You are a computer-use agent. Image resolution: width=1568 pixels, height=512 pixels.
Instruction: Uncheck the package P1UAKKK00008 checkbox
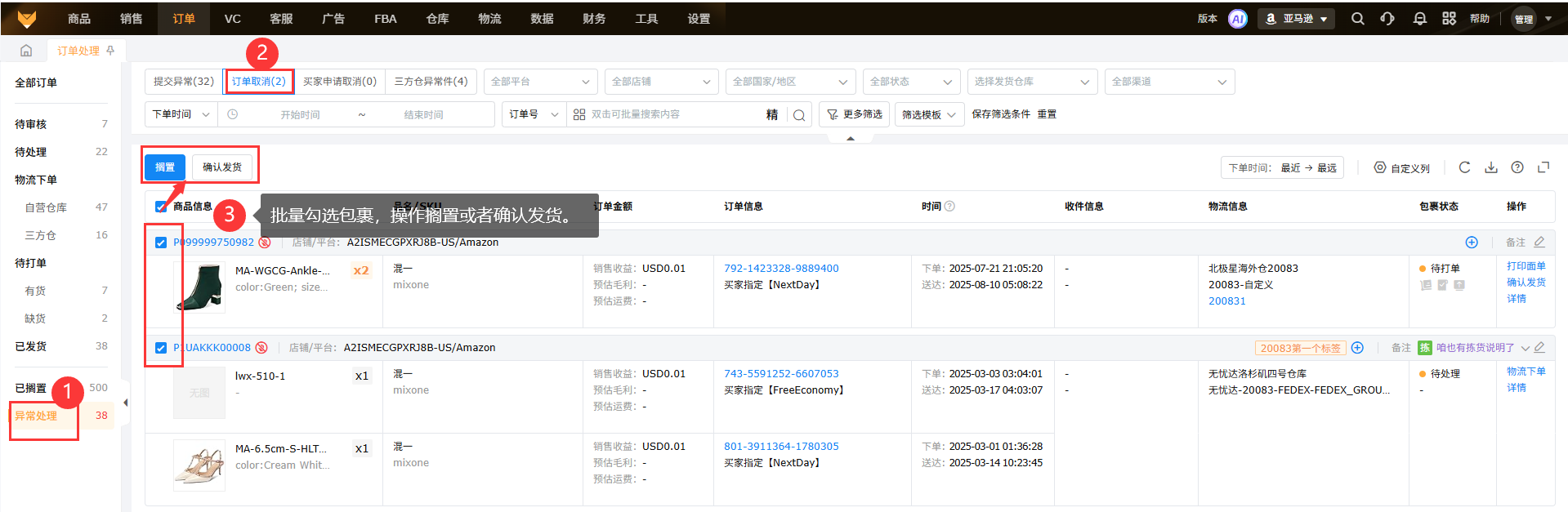pyautogui.click(x=161, y=348)
